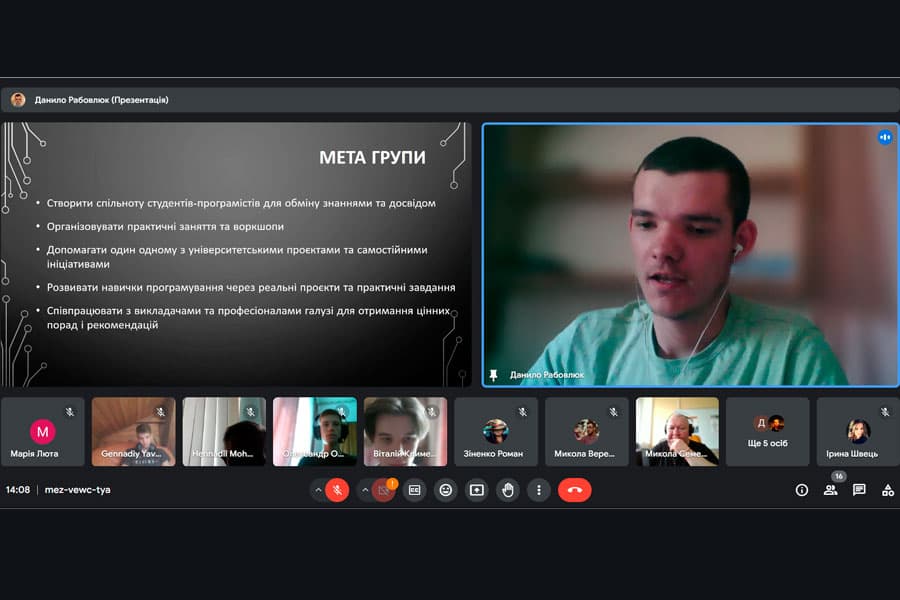Click the clock time 14:08
Viewport: 900px width, 600px height.
point(18,490)
